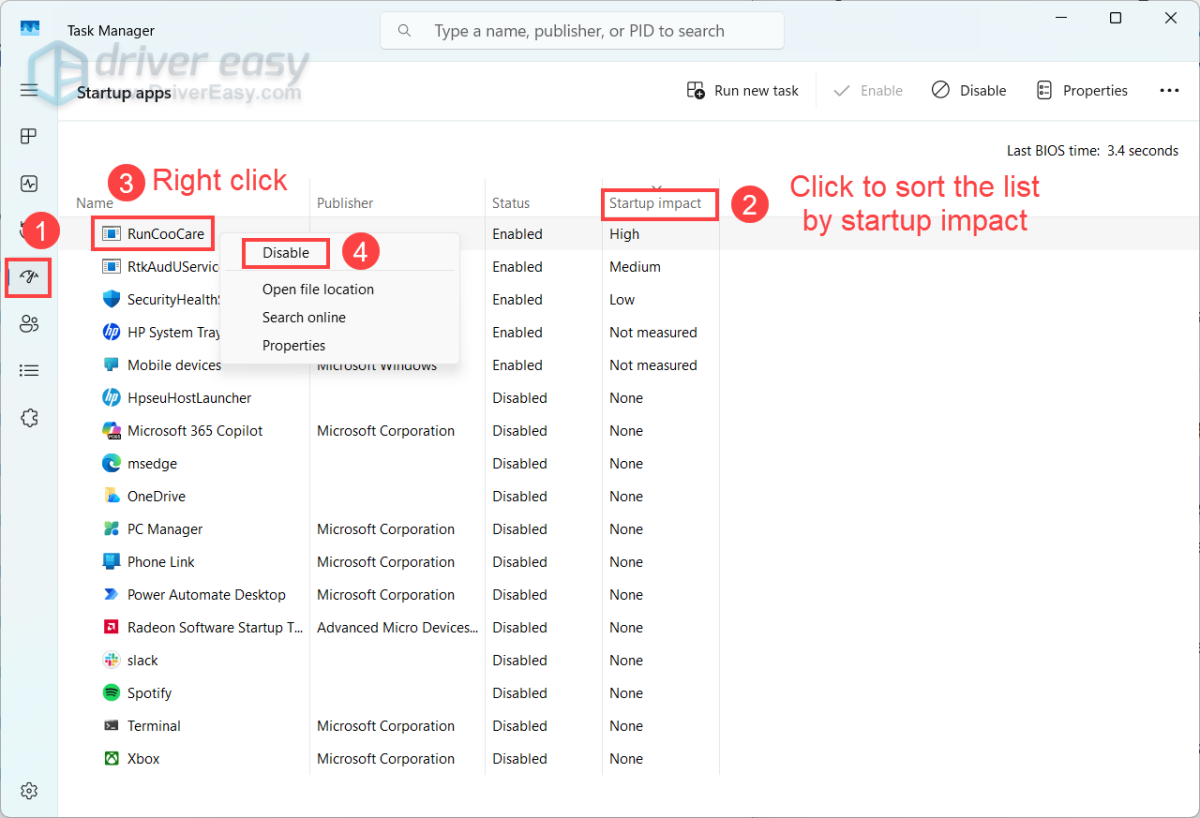This screenshot has height=818, width=1200.
Task: Click the Radeon Software icon
Action: click(x=111, y=627)
